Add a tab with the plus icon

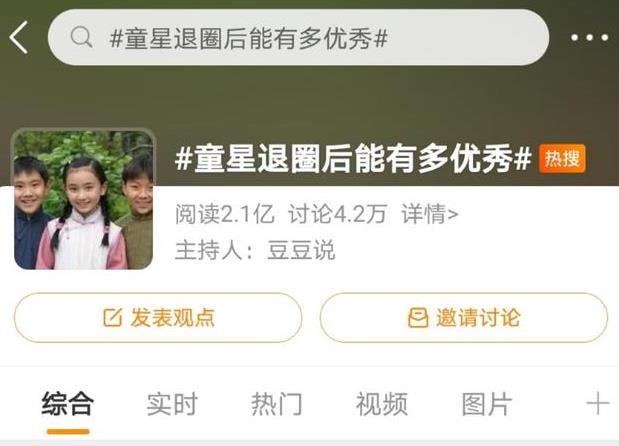[598, 403]
